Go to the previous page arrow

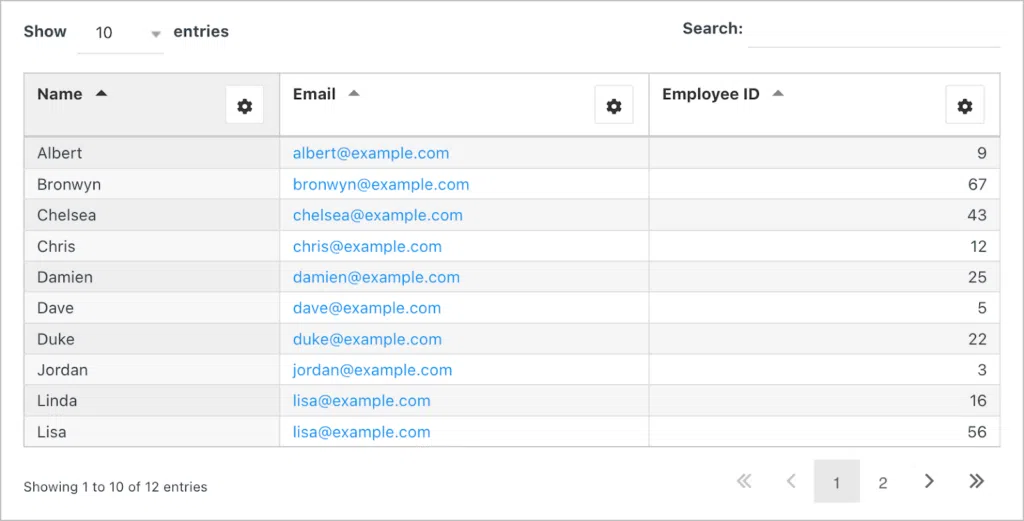coord(791,482)
